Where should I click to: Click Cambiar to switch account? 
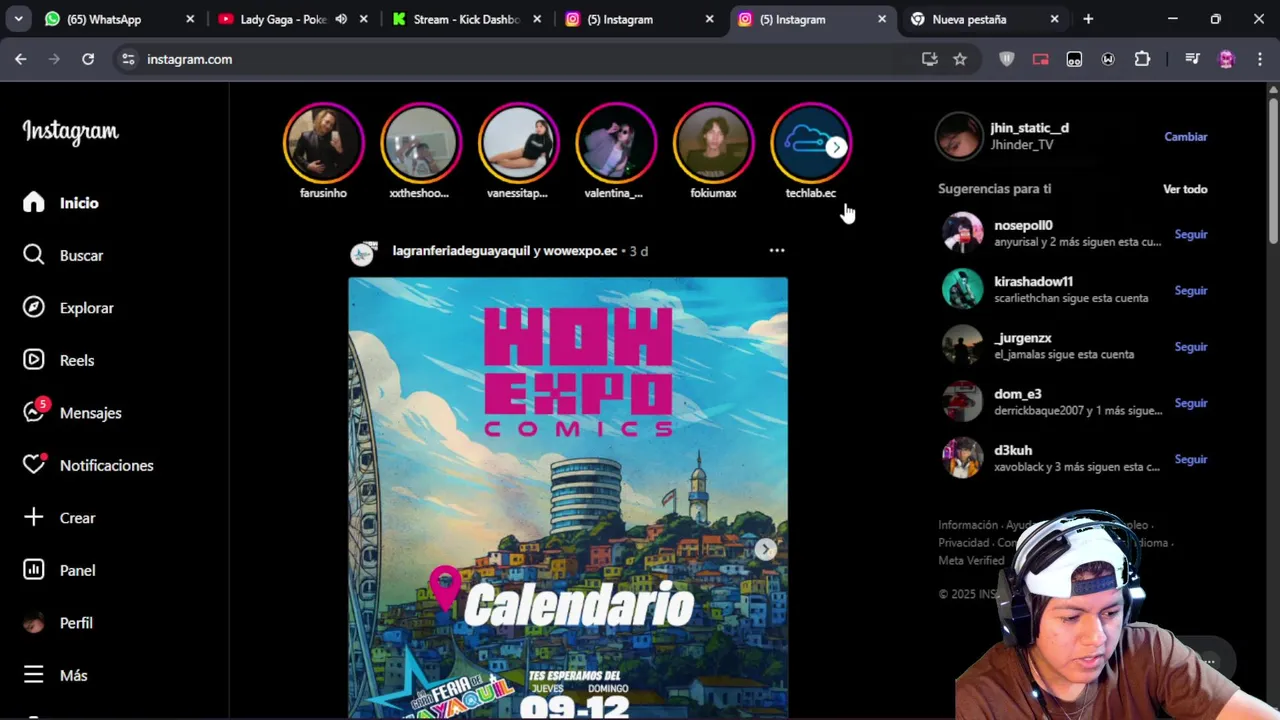(x=1186, y=137)
